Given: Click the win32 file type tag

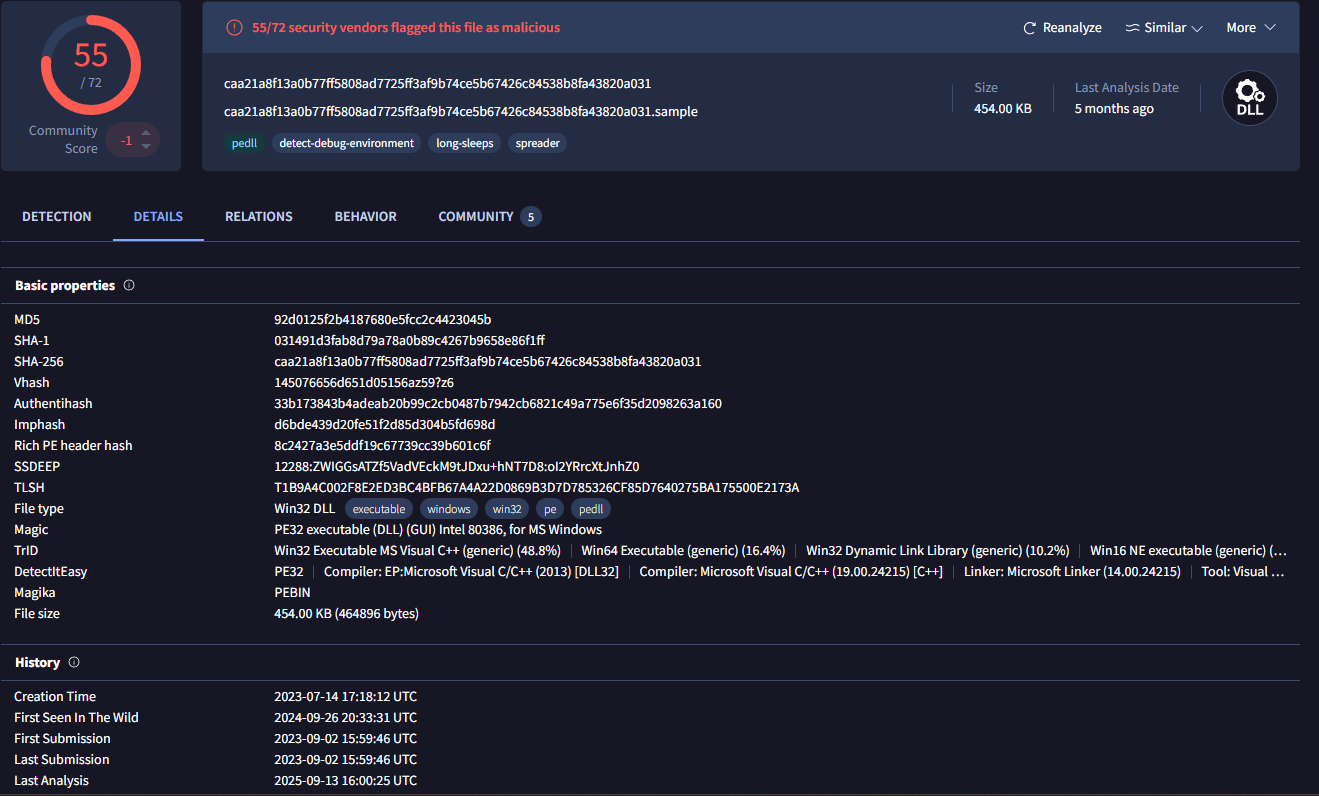Looking at the screenshot, I should [507, 509].
